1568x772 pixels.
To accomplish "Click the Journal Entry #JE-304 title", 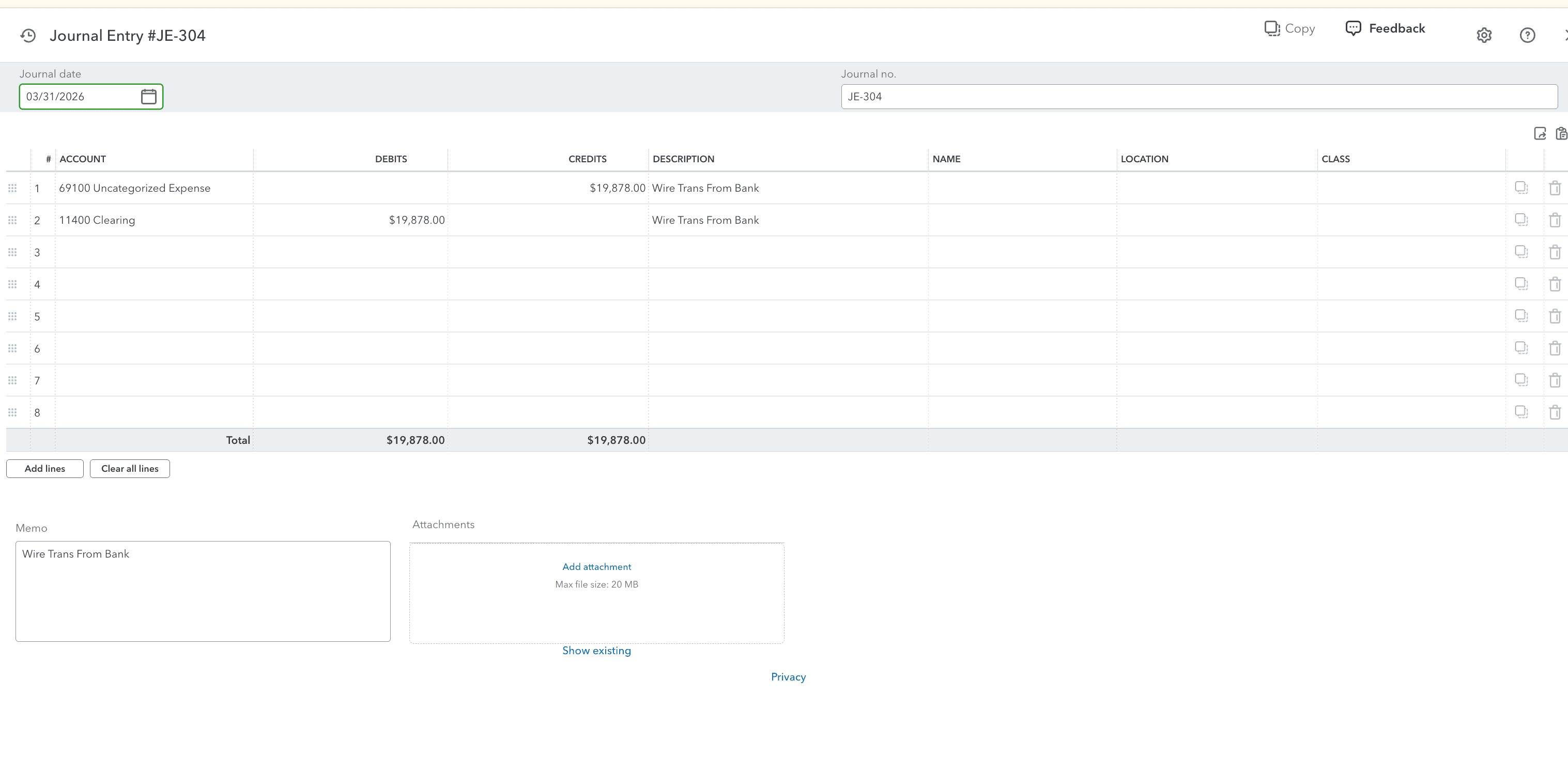I will coord(127,36).
